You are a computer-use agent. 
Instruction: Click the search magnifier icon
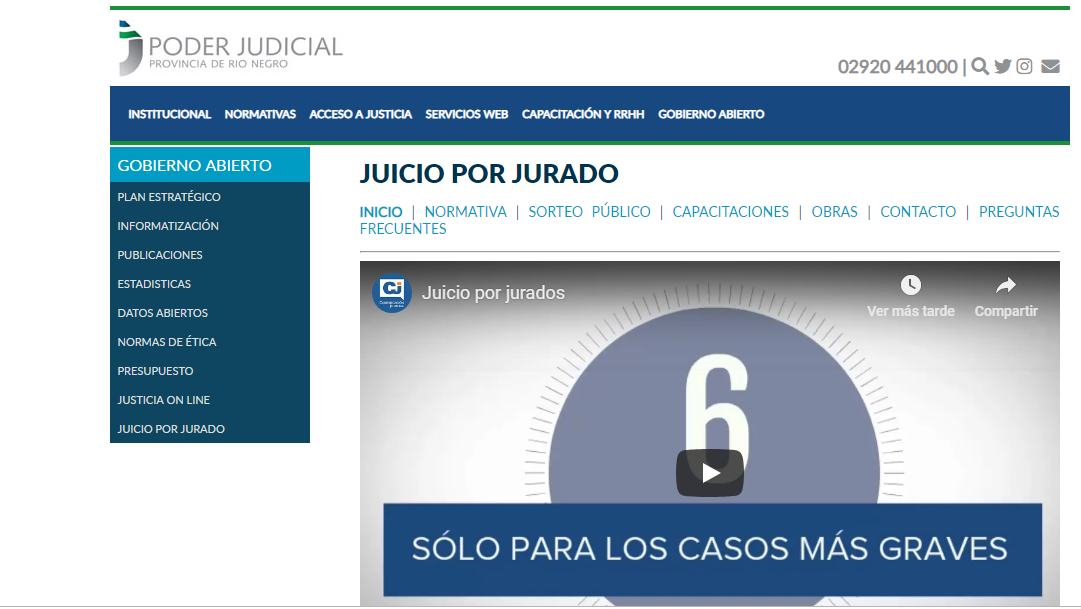(x=979, y=65)
